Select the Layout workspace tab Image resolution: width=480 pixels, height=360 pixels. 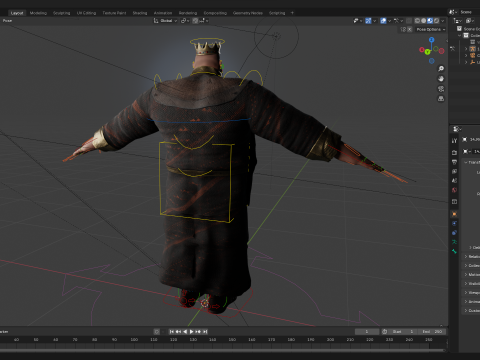[17, 13]
